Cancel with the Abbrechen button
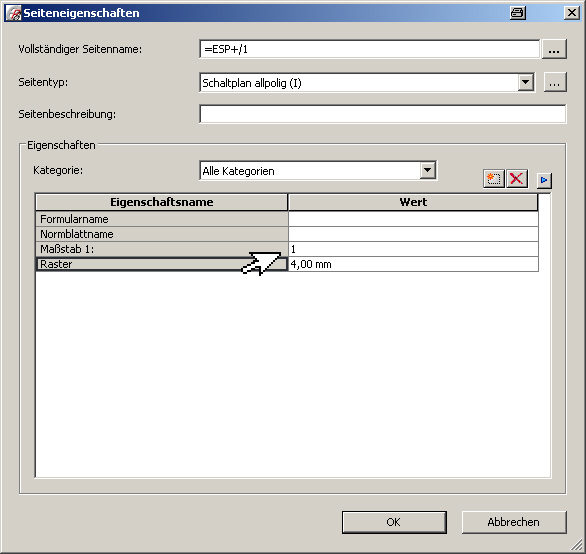Screen dimensions: 586x554 (514, 522)
